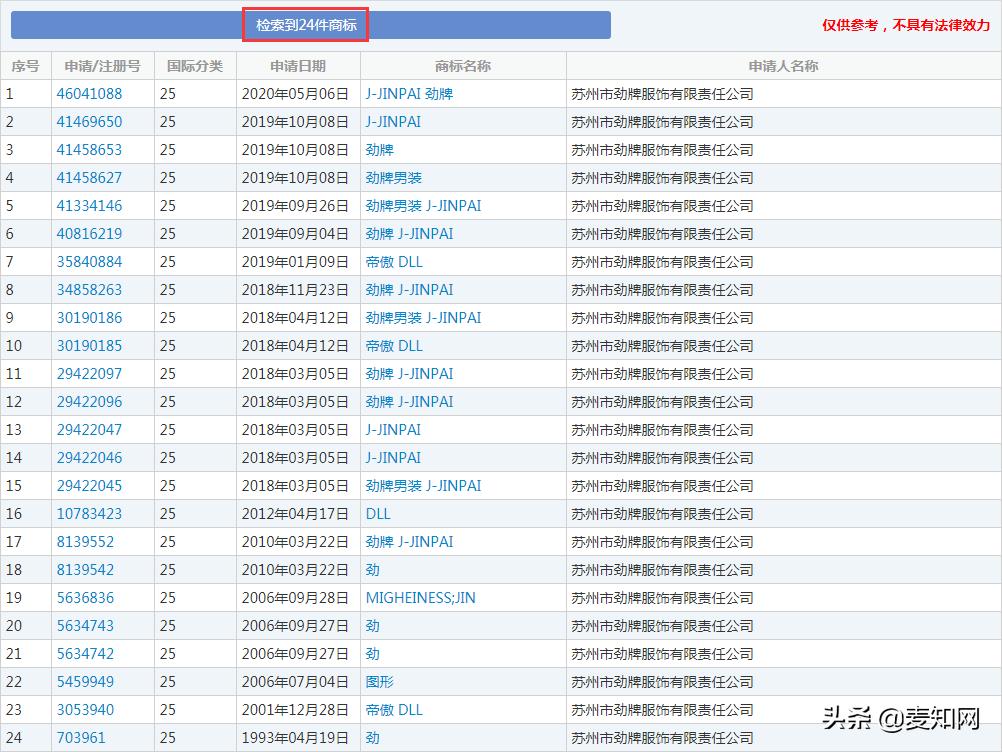Open trademark name 劲牌 in row 3

pos(380,150)
